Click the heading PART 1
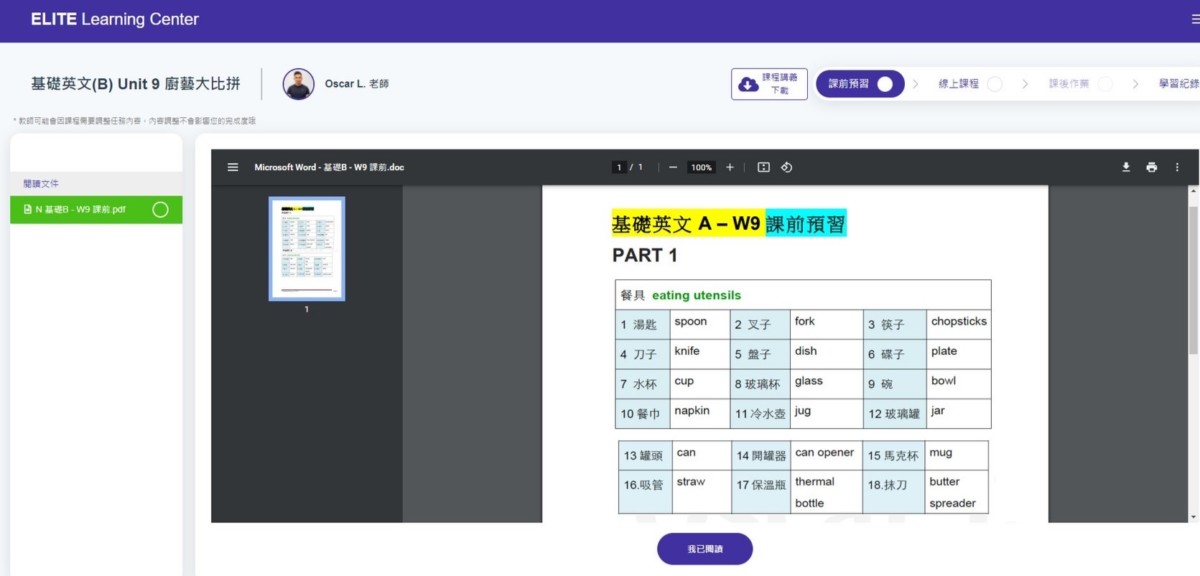Image resolution: width=1200 pixels, height=576 pixels. coord(645,255)
